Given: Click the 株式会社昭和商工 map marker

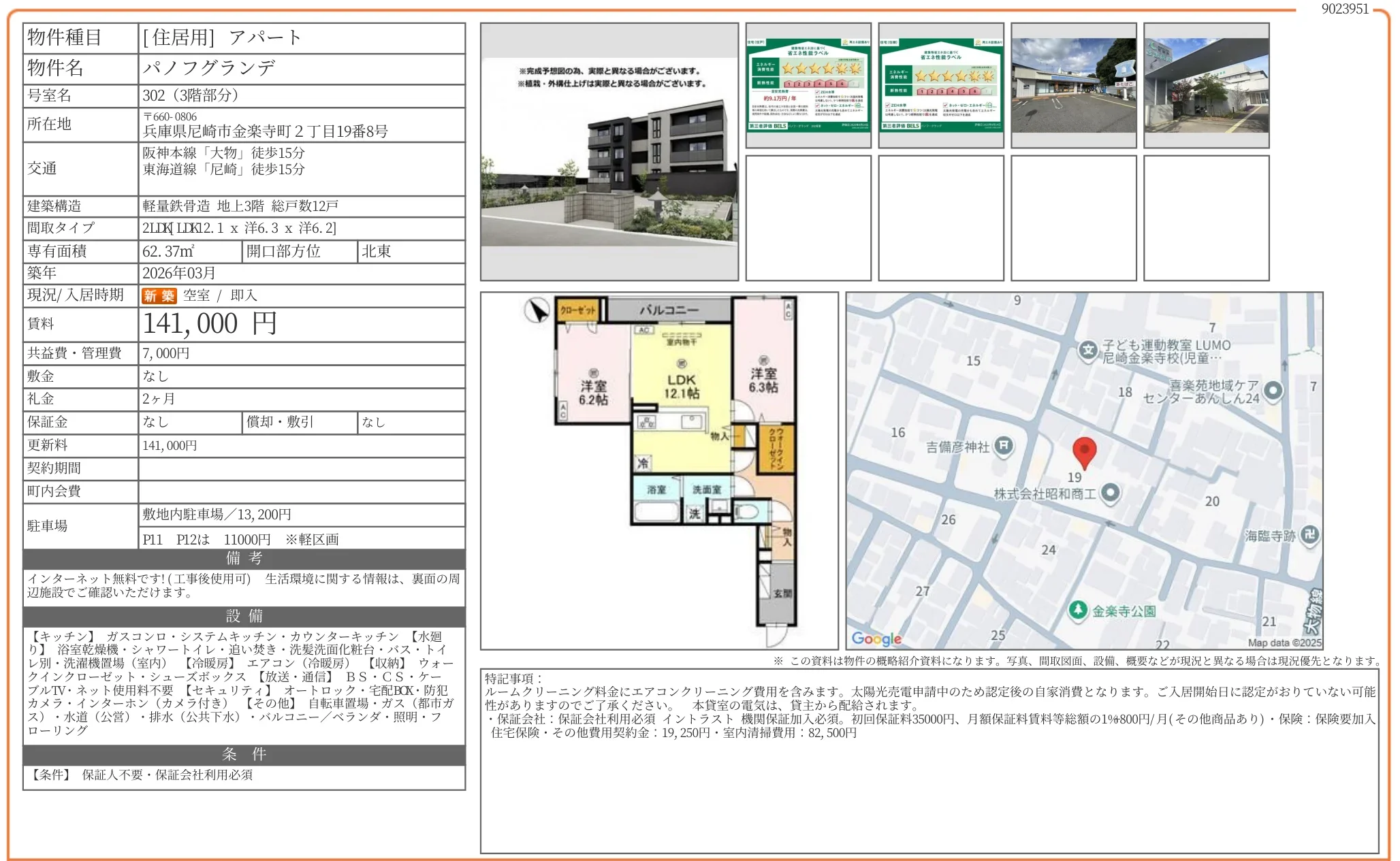Looking at the screenshot, I should 1111,493.
